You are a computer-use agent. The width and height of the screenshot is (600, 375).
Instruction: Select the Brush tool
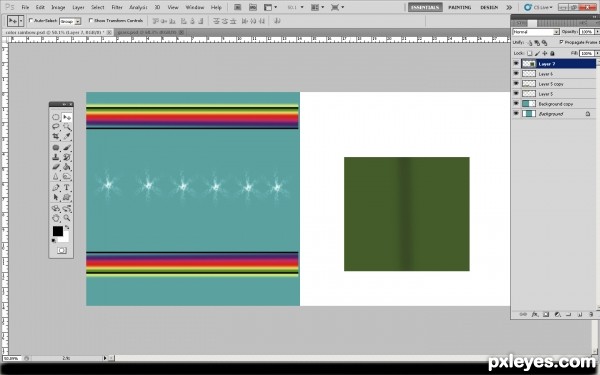click(x=67, y=148)
